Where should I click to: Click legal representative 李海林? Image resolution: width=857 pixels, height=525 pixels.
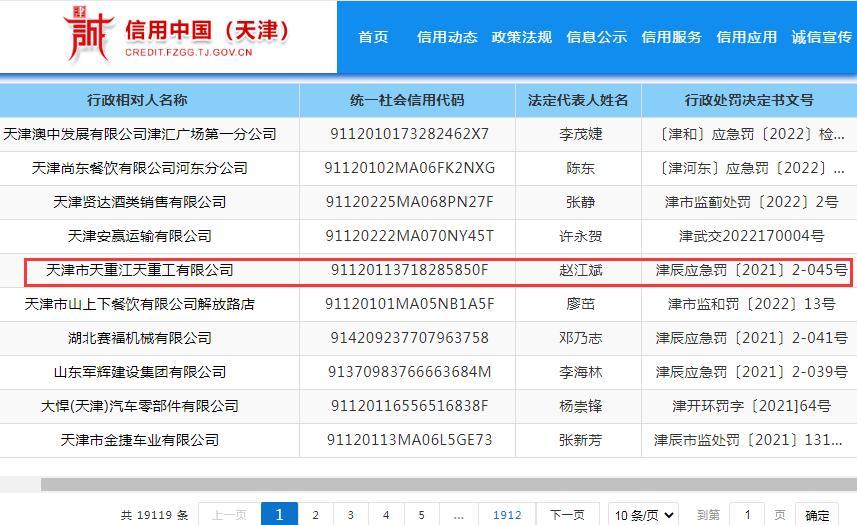tap(580, 372)
